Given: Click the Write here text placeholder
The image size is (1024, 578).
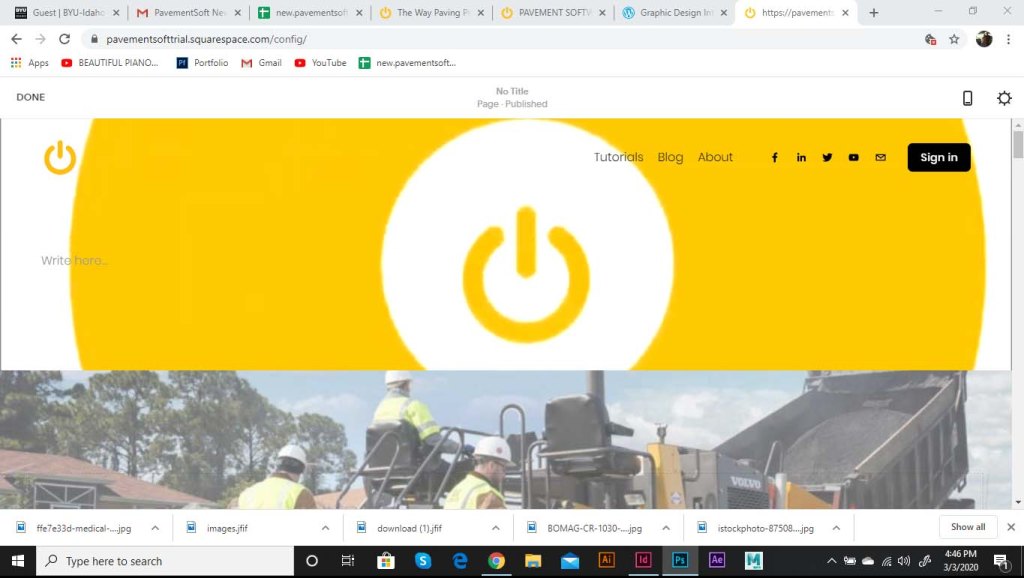Looking at the screenshot, I should tap(75, 261).
